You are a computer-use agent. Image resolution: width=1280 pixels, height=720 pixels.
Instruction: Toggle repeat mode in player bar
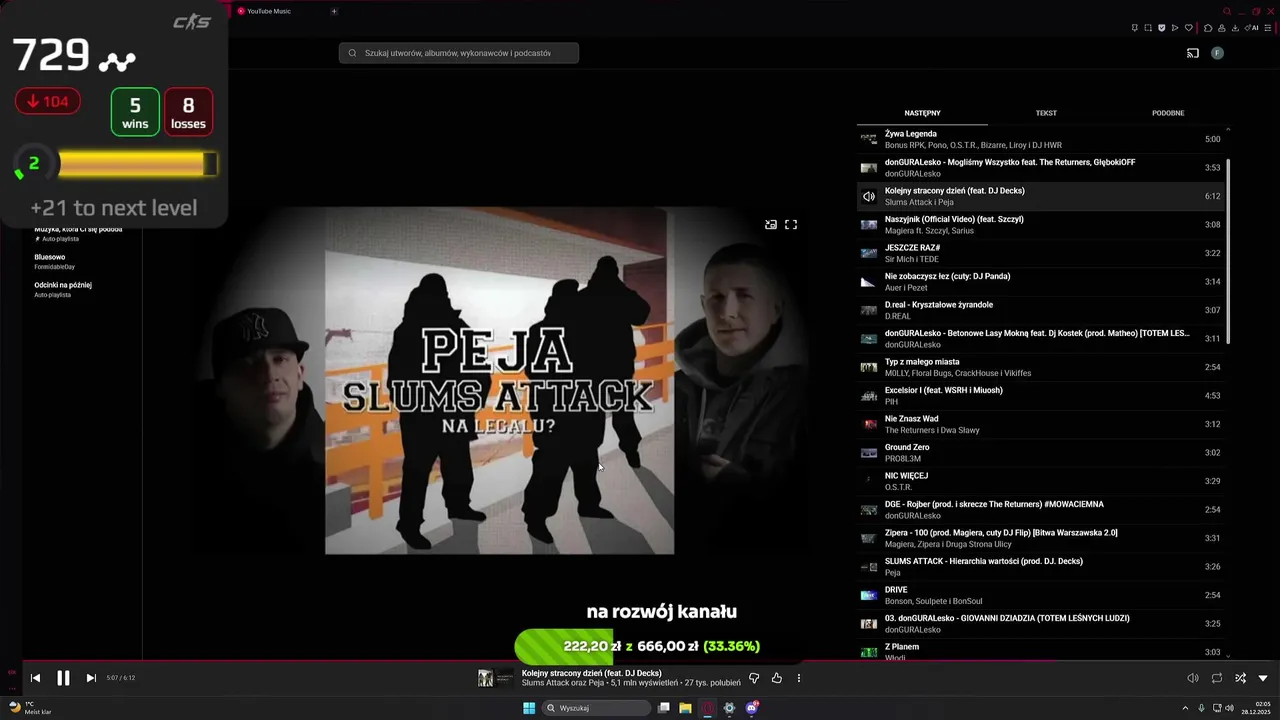pyautogui.click(x=1217, y=678)
